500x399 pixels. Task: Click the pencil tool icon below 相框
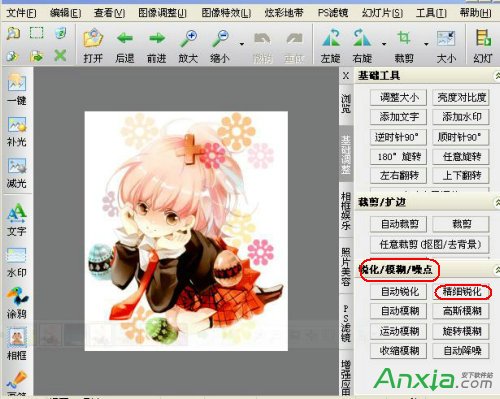point(17,379)
